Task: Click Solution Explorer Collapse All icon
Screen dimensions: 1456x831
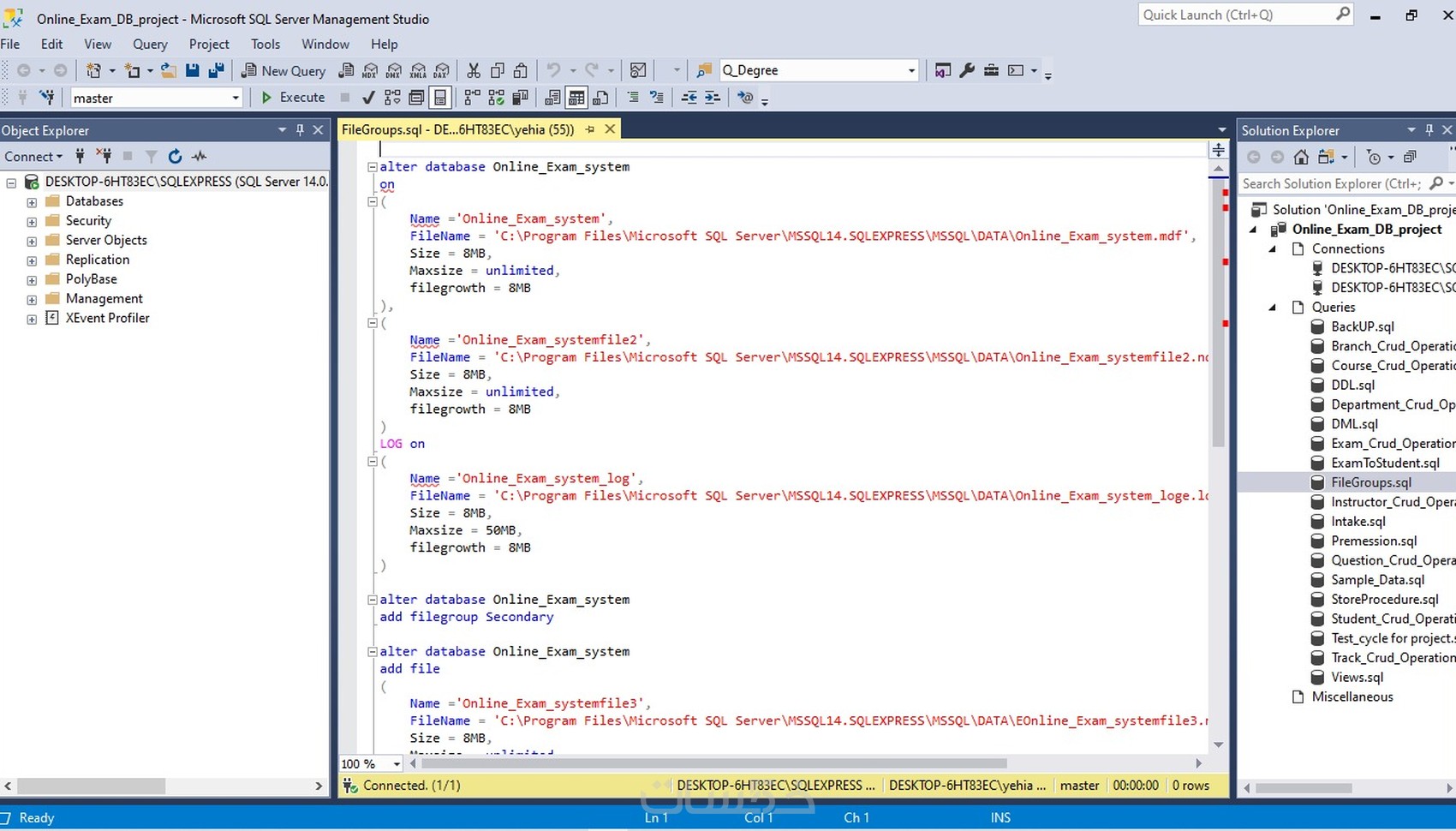Action: 1410,157
